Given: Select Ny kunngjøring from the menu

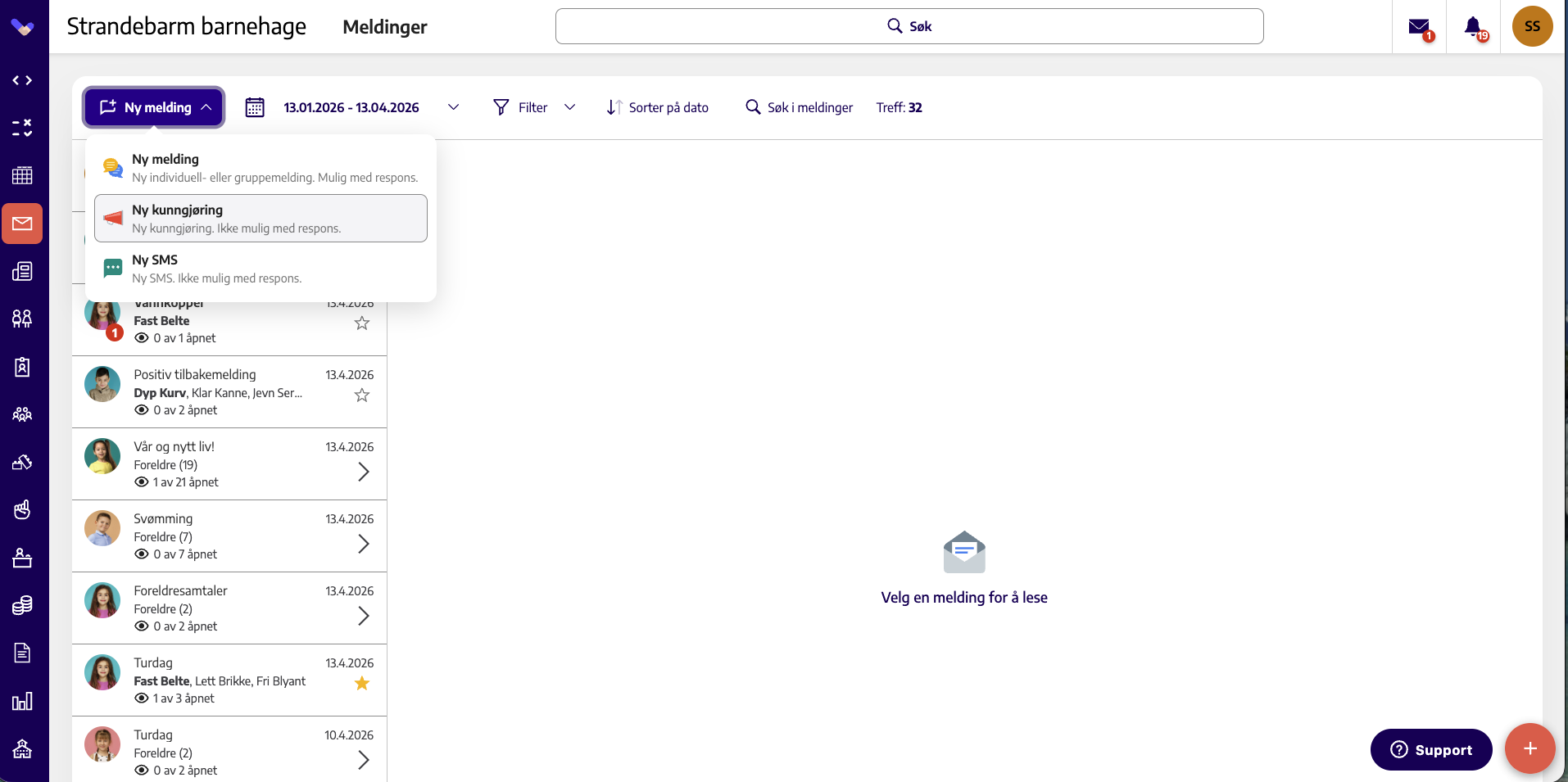Looking at the screenshot, I should [x=261, y=218].
